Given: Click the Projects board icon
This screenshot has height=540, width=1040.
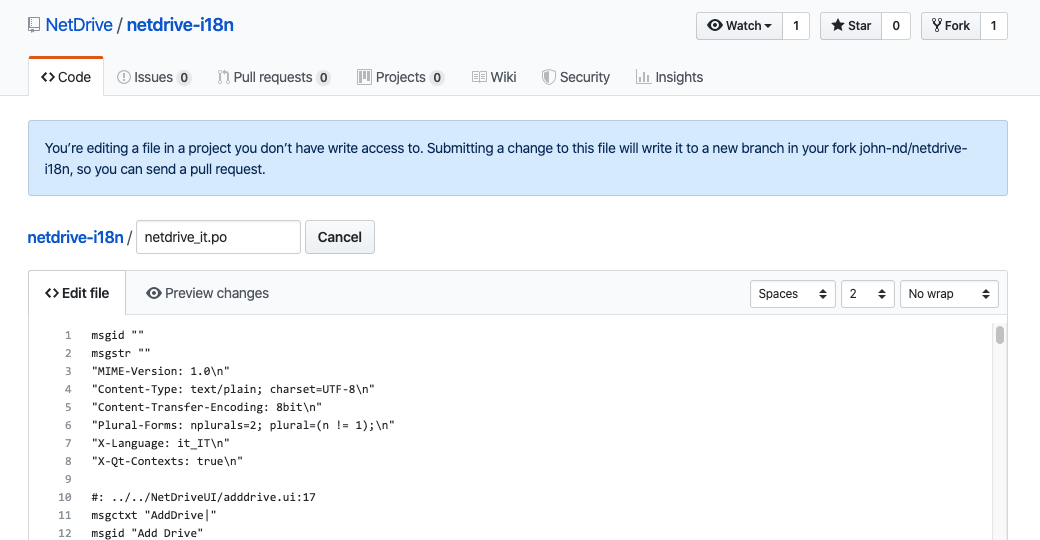Looking at the screenshot, I should click(x=364, y=77).
